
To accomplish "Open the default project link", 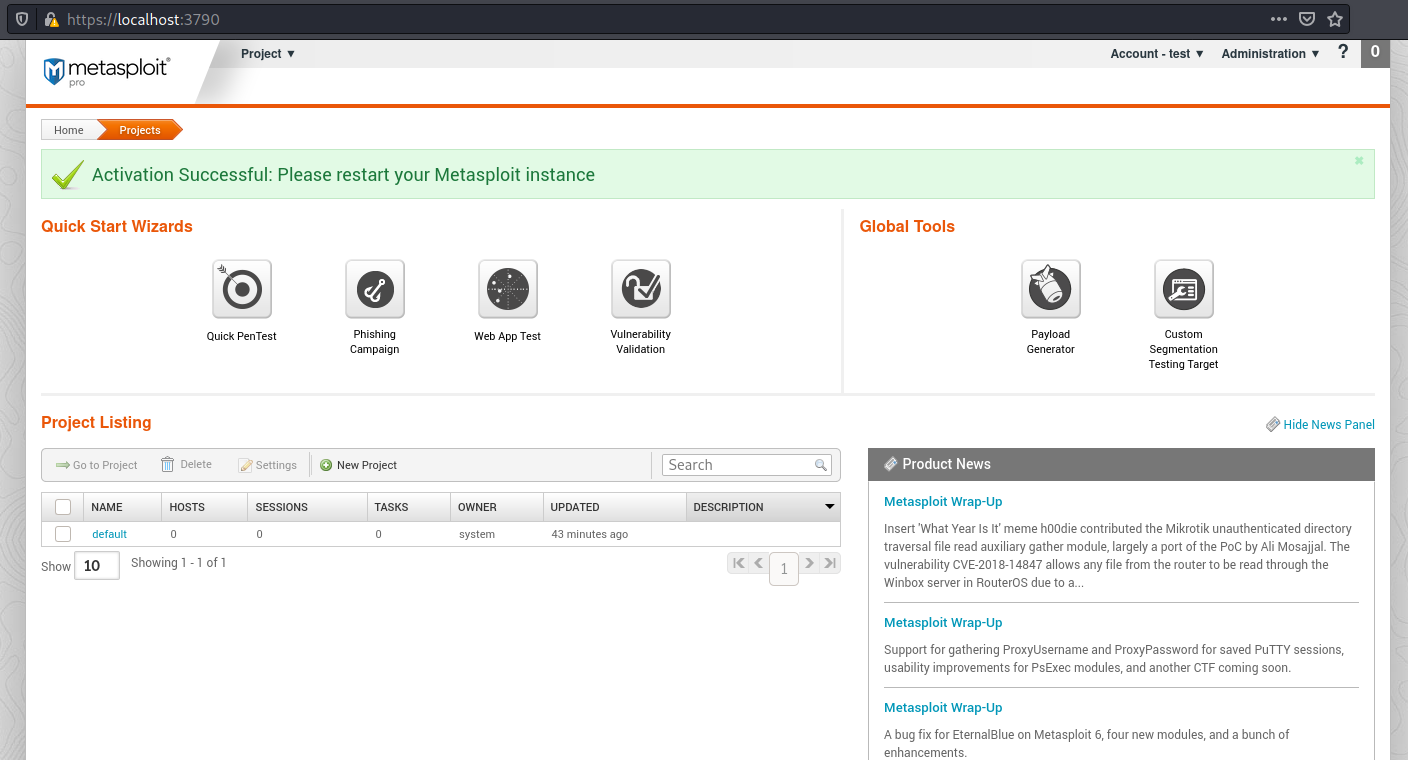I will [110, 534].
